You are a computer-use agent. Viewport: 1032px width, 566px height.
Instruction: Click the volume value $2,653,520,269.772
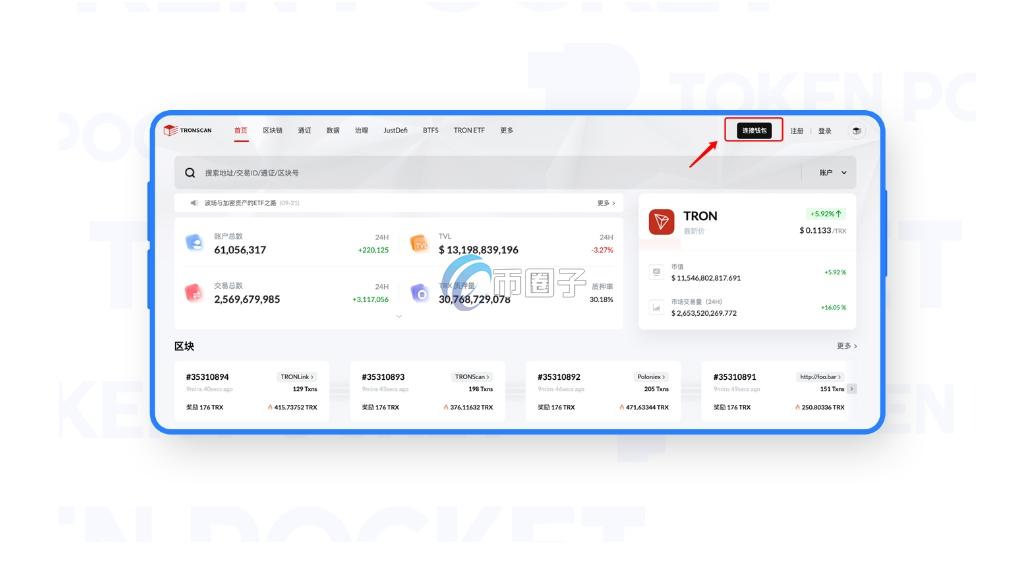coord(704,313)
